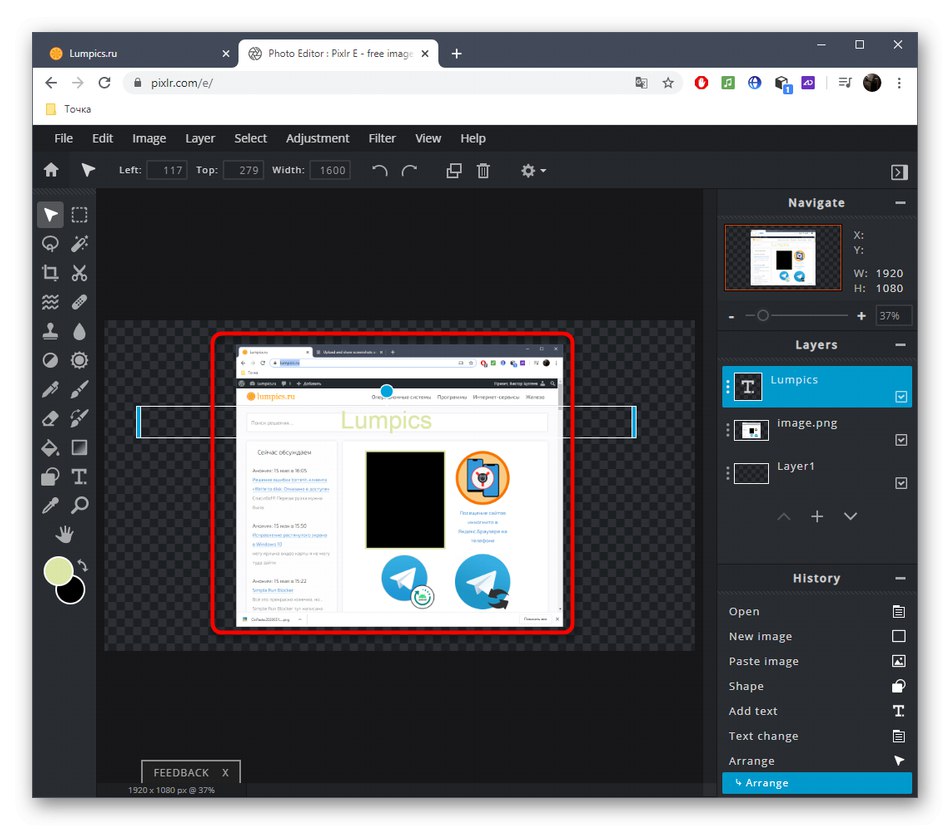Go to Pixlr home screen

coord(51,170)
